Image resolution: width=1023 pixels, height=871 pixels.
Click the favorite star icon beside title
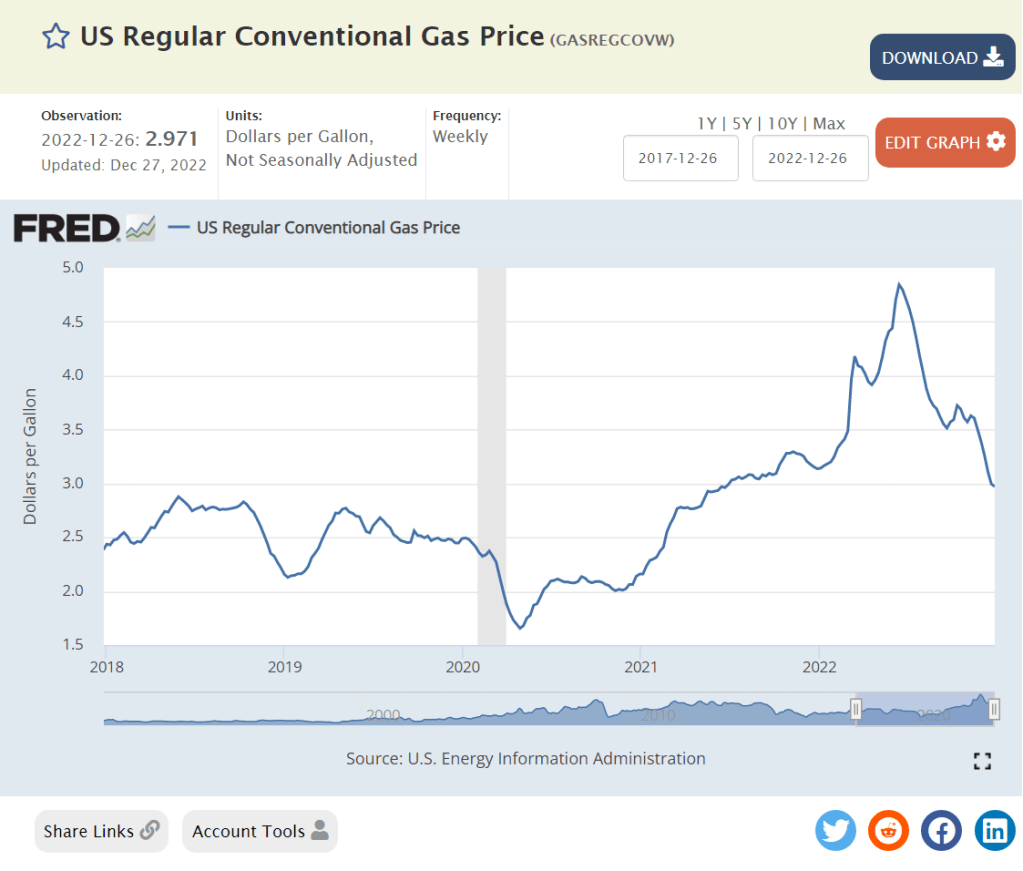(55, 37)
